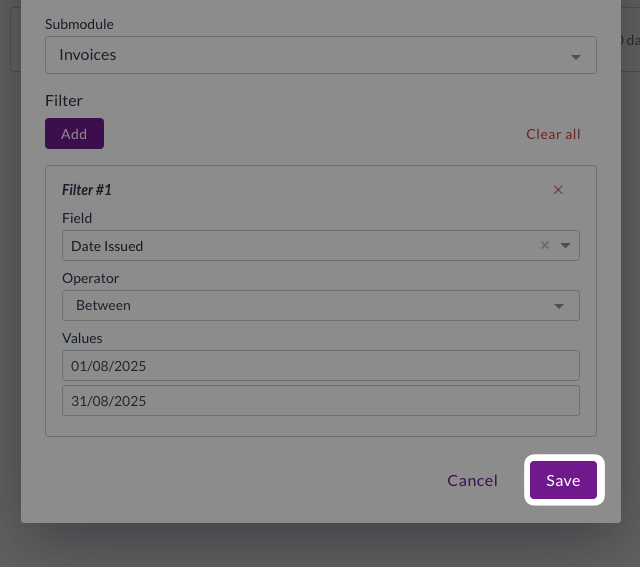Image resolution: width=640 pixels, height=567 pixels.
Task: Cancel the filter dialog
Action: pyautogui.click(x=472, y=481)
